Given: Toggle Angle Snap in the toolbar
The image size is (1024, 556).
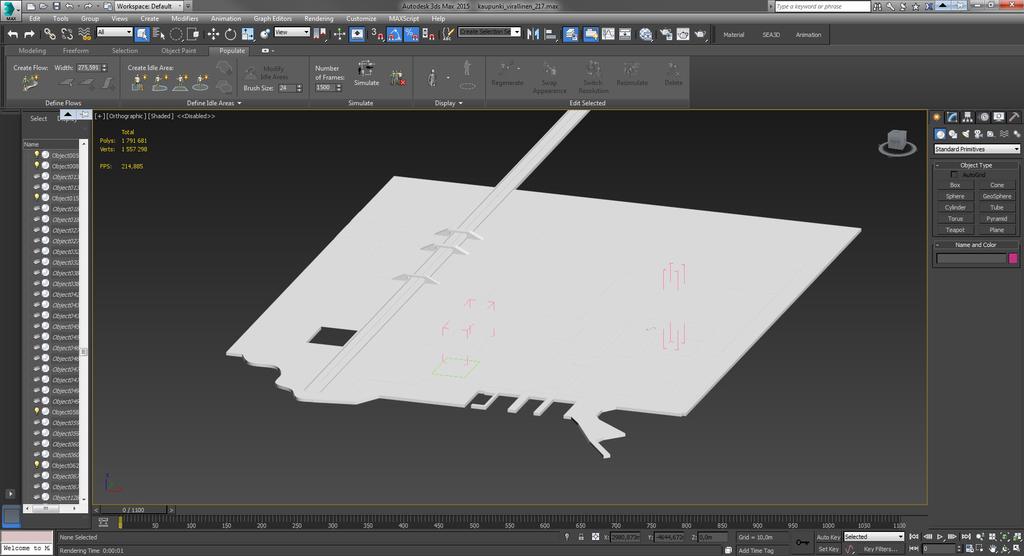Looking at the screenshot, I should tap(394, 34).
